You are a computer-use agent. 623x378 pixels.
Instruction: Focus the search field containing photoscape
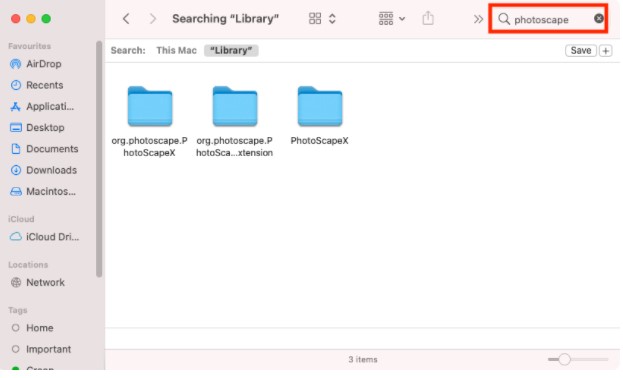(548, 19)
